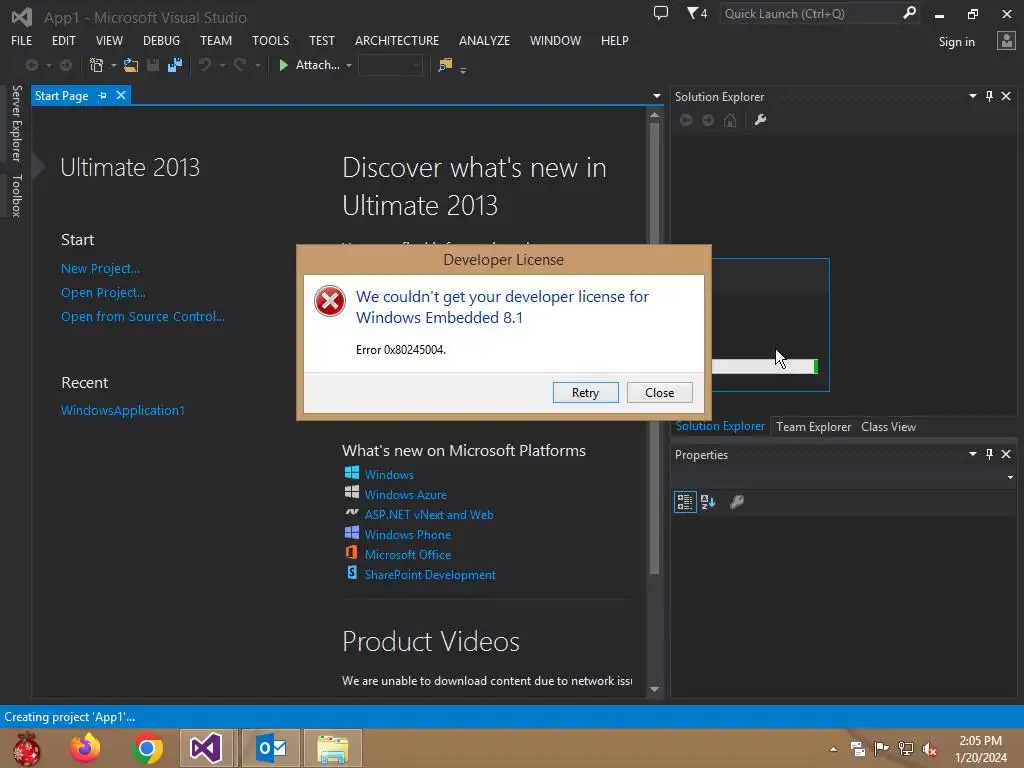Screen dimensions: 1024x768
Task: Click the project creation progress bar
Action: (x=765, y=366)
